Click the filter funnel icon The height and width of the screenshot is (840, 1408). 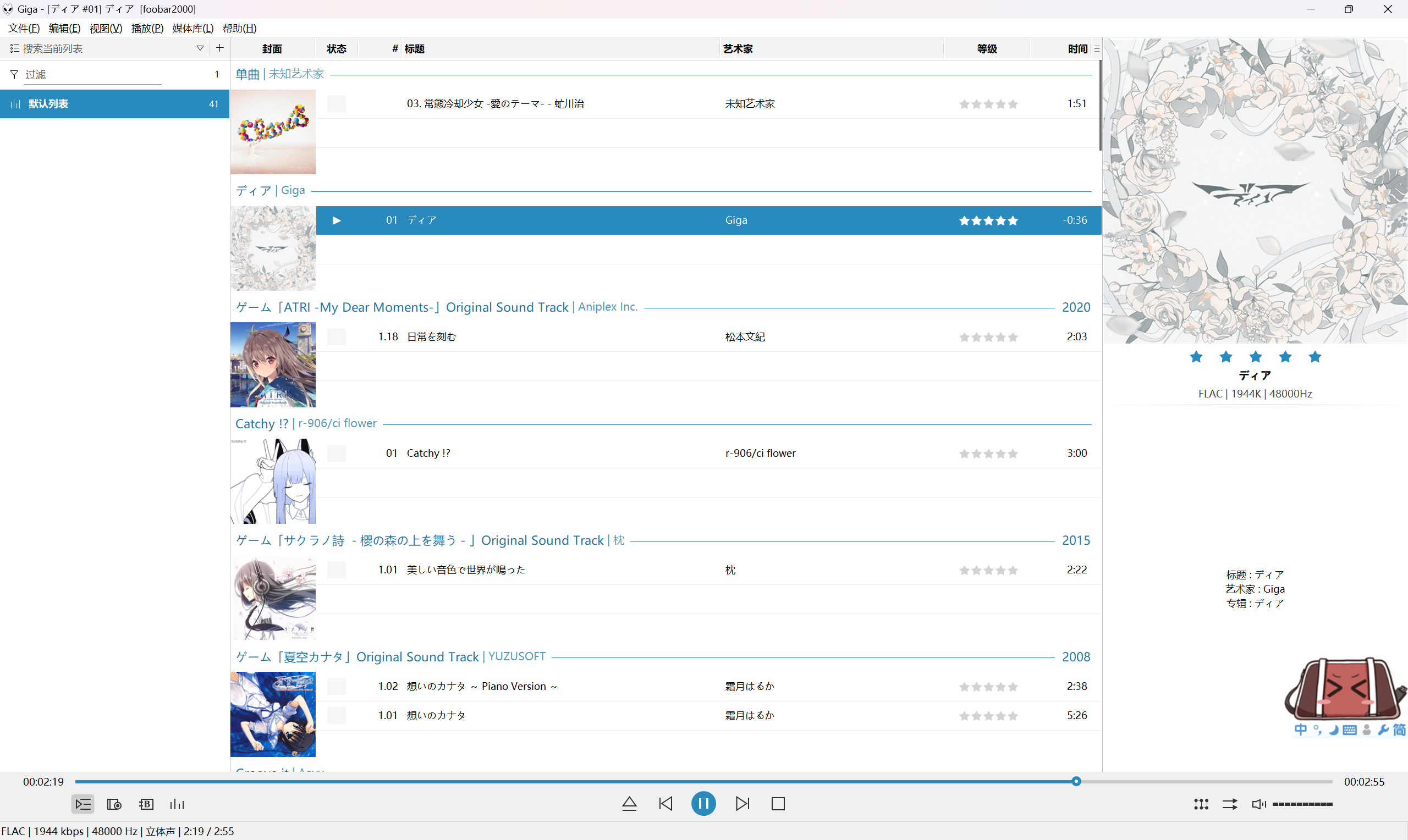pyautogui.click(x=14, y=74)
